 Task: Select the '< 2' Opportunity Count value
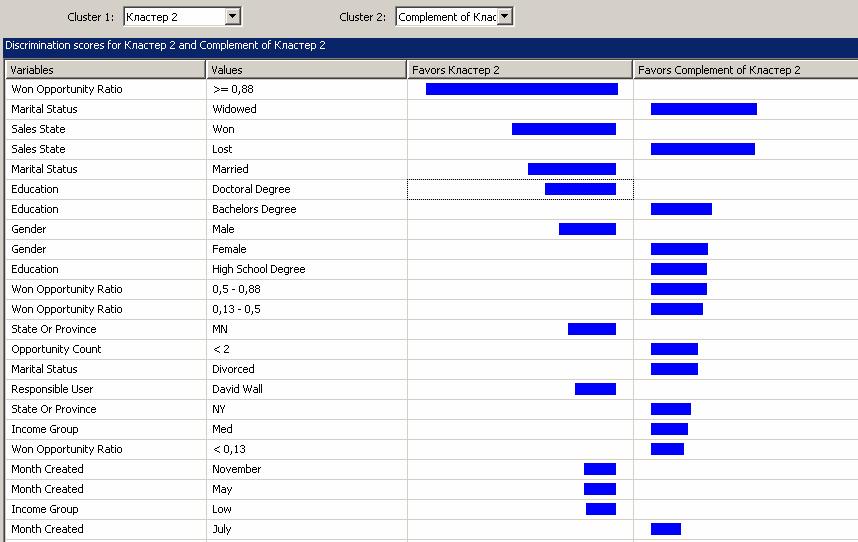(307, 349)
